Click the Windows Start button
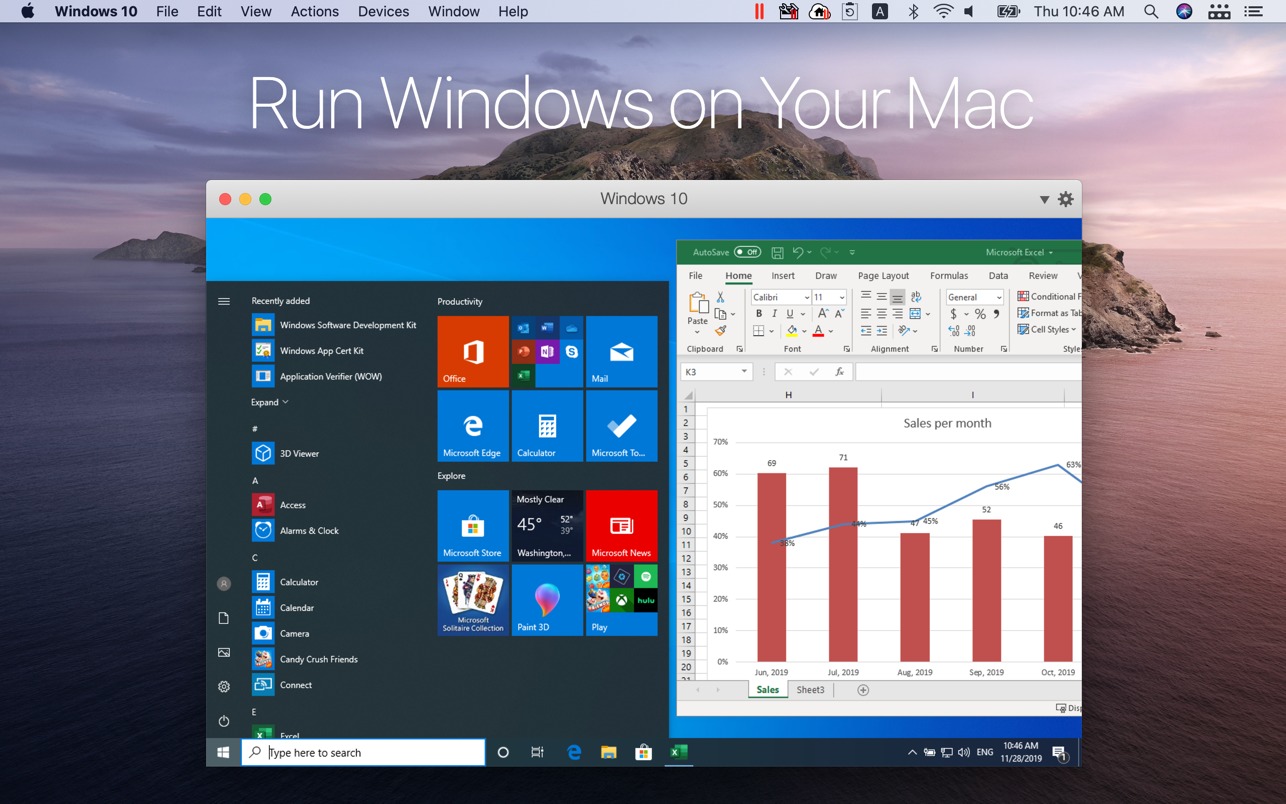 [x=223, y=752]
